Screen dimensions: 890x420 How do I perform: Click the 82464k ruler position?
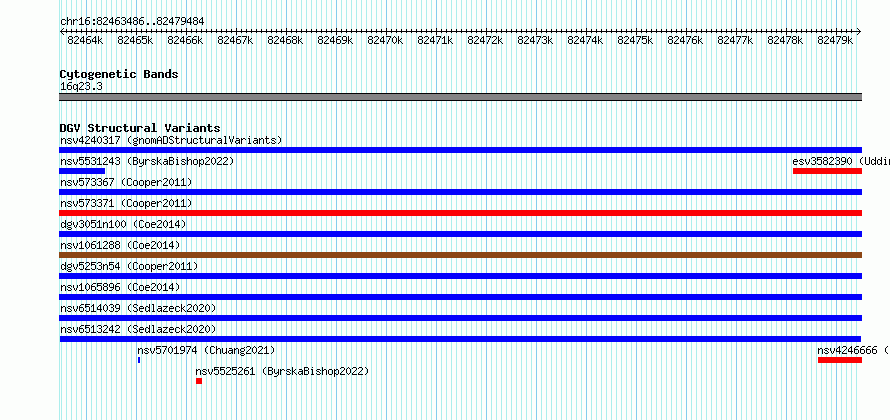coord(85,40)
